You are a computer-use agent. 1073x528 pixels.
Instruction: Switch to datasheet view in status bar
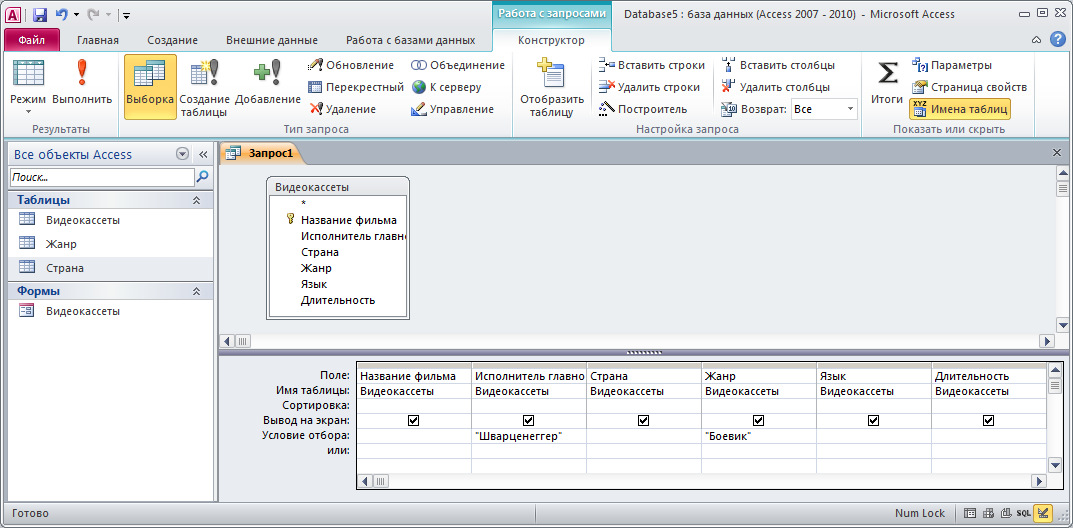970,513
